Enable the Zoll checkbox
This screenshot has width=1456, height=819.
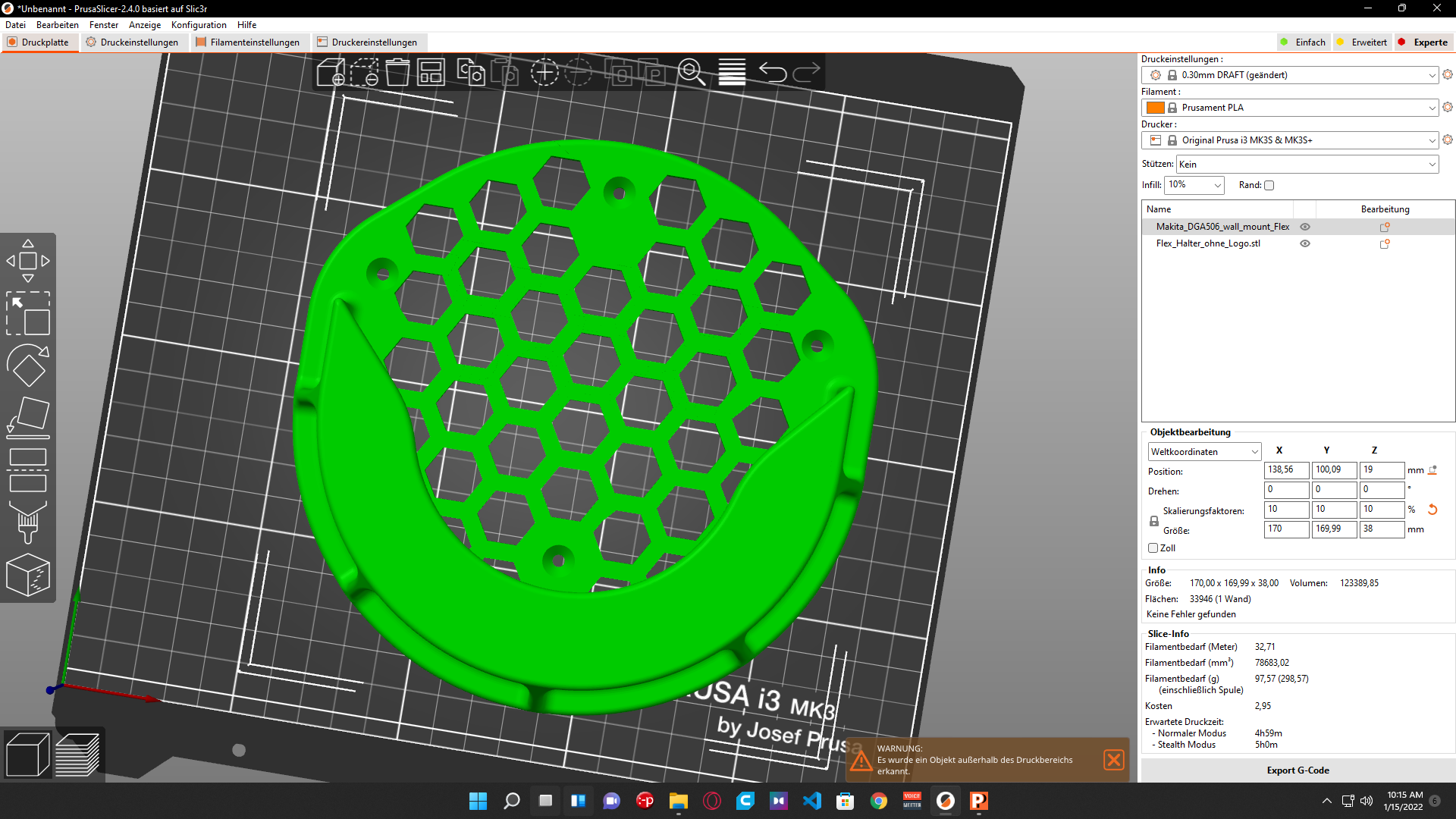[x=1153, y=548]
